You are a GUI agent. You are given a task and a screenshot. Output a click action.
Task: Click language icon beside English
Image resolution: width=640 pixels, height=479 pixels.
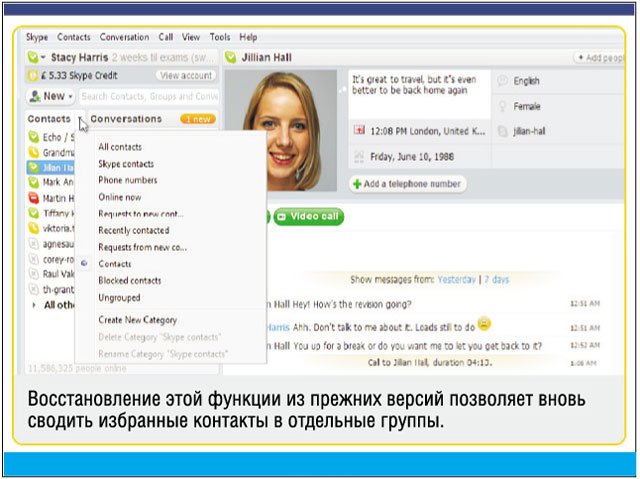(502, 81)
